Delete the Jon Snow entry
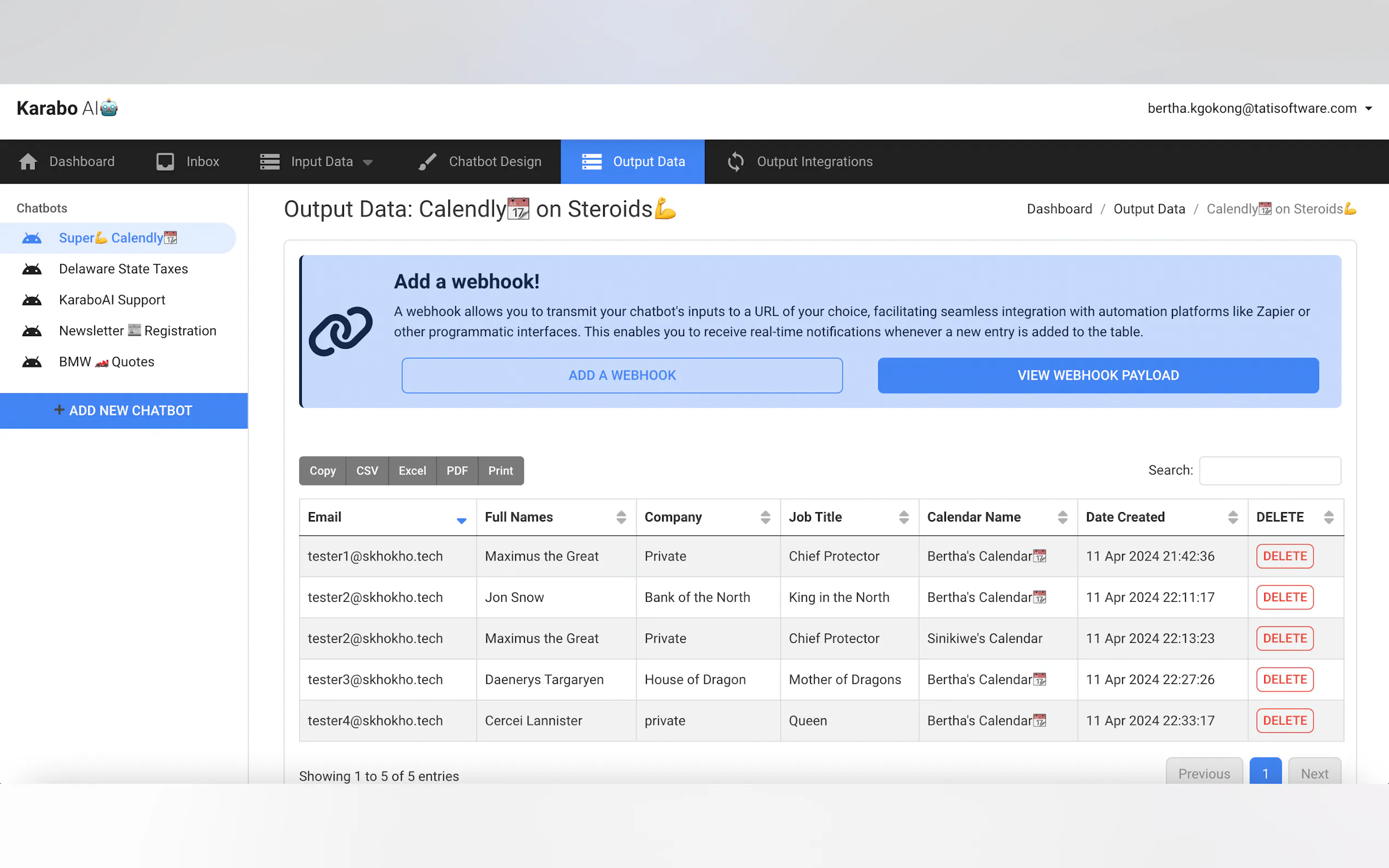The image size is (1389, 868). point(1285,597)
